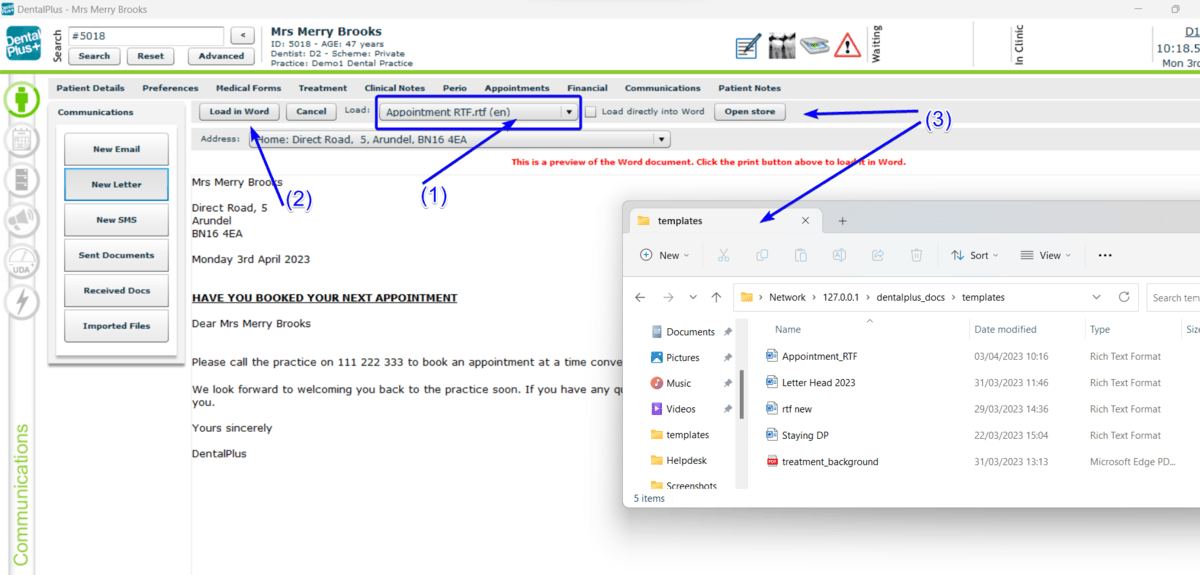The image size is (1200, 575).
Task: Click the lightning bolt sidebar icon
Action: pyautogui.click(x=21, y=301)
